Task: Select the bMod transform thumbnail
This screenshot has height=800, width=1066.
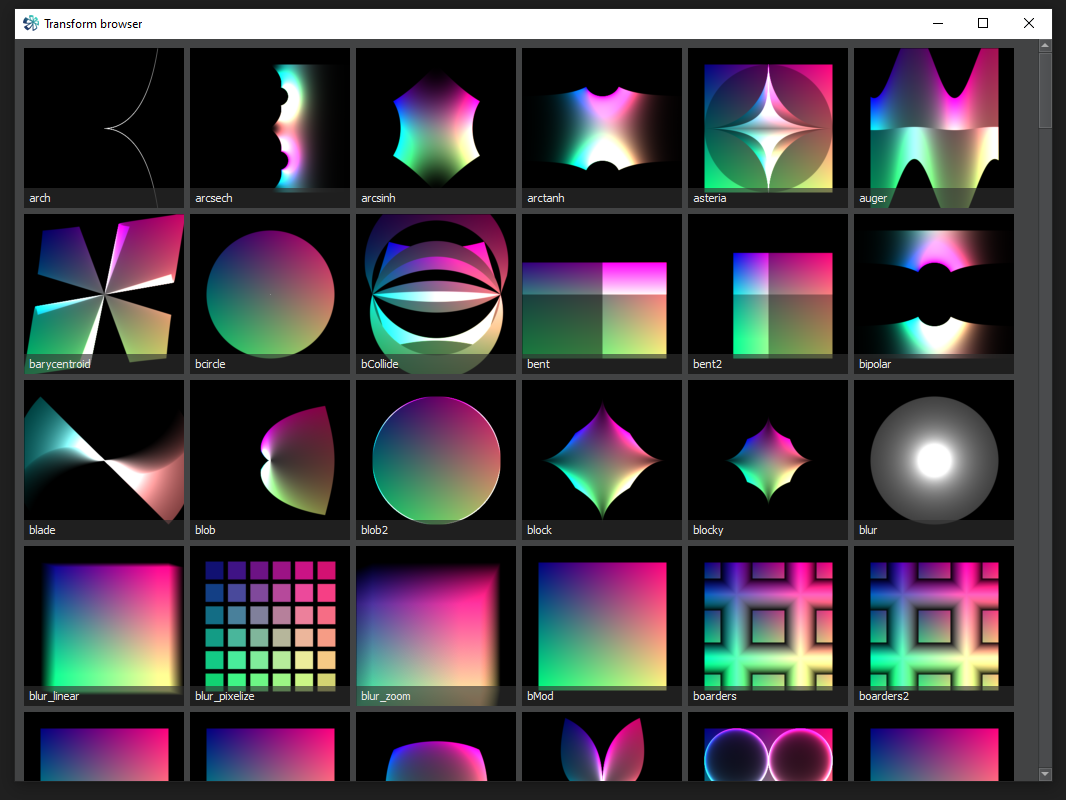Action: [602, 625]
